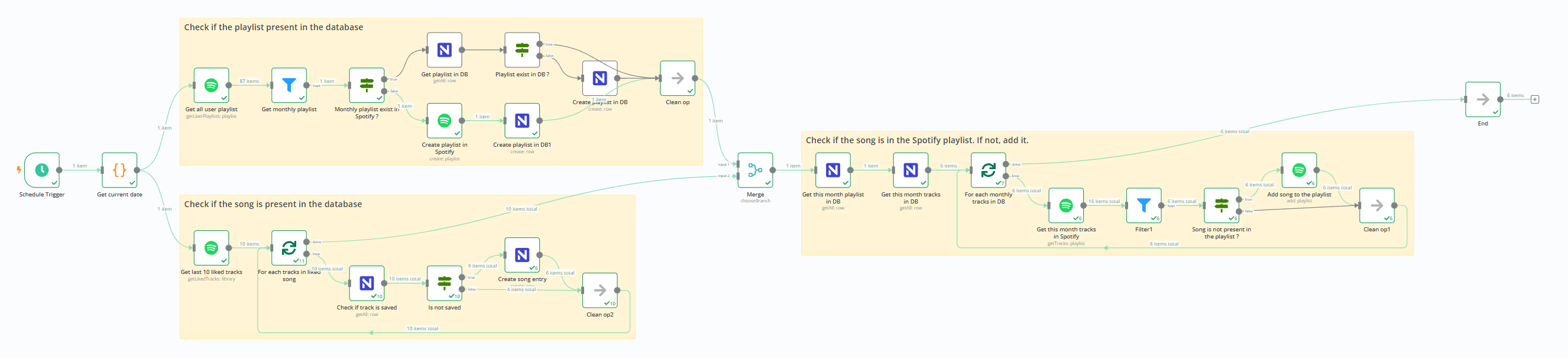Click the 'Check if the song is present in the database' heading
Screen dimensions: 1568x358
pyautogui.click(x=273, y=204)
